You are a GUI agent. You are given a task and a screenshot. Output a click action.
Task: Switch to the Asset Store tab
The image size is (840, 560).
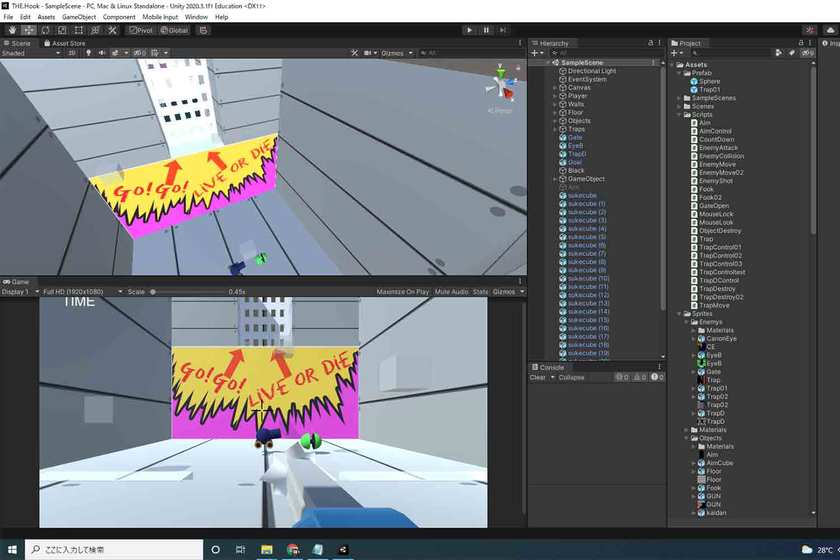point(68,43)
